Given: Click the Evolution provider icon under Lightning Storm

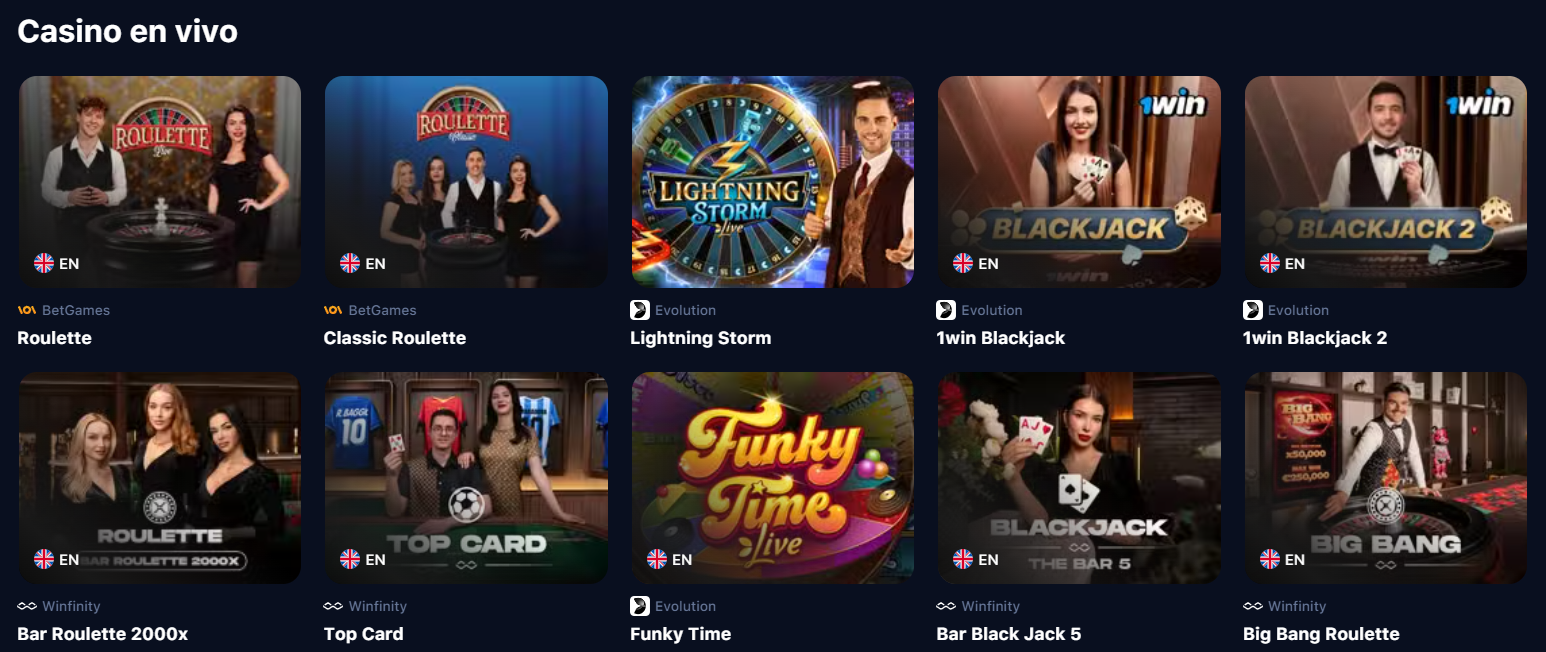Looking at the screenshot, I should tap(640, 310).
